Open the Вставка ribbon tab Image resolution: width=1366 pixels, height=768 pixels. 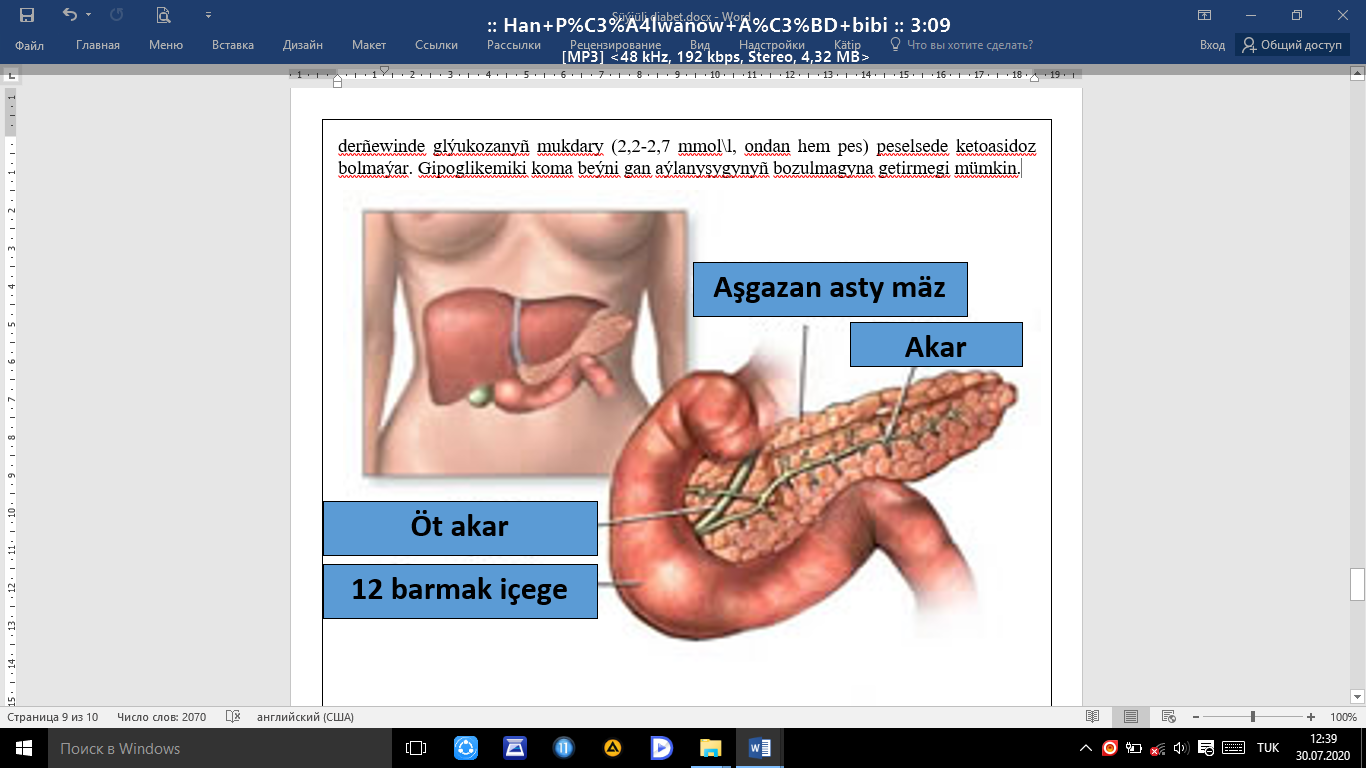233,45
